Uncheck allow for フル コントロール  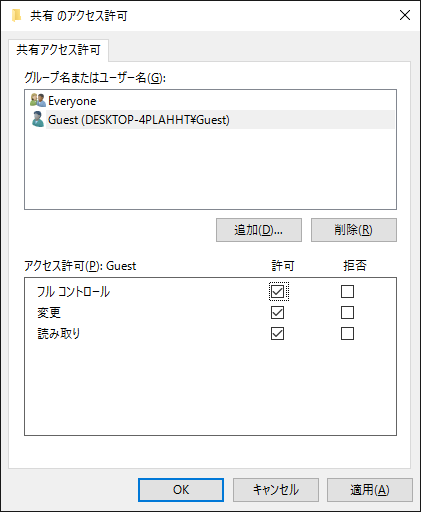[x=277, y=292]
